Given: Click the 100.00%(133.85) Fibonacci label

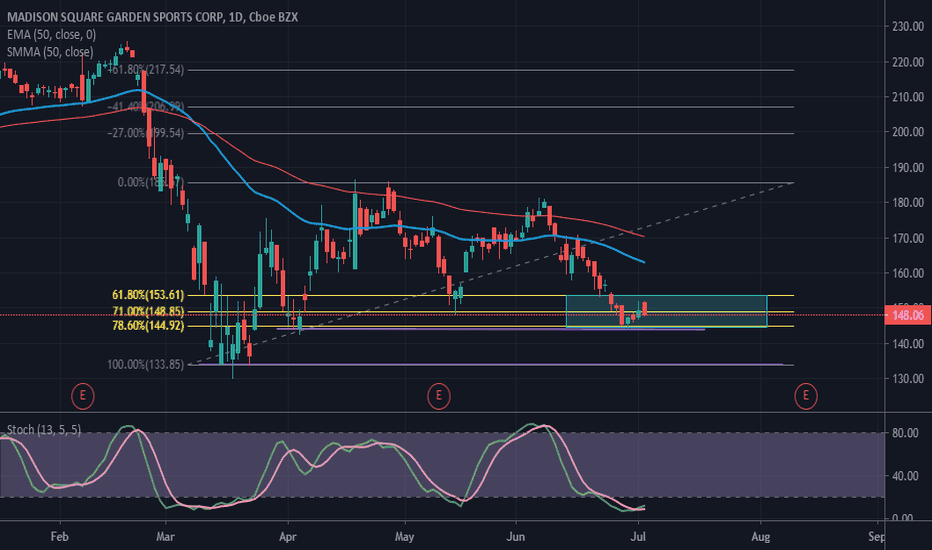Looking at the screenshot, I should (146, 364).
